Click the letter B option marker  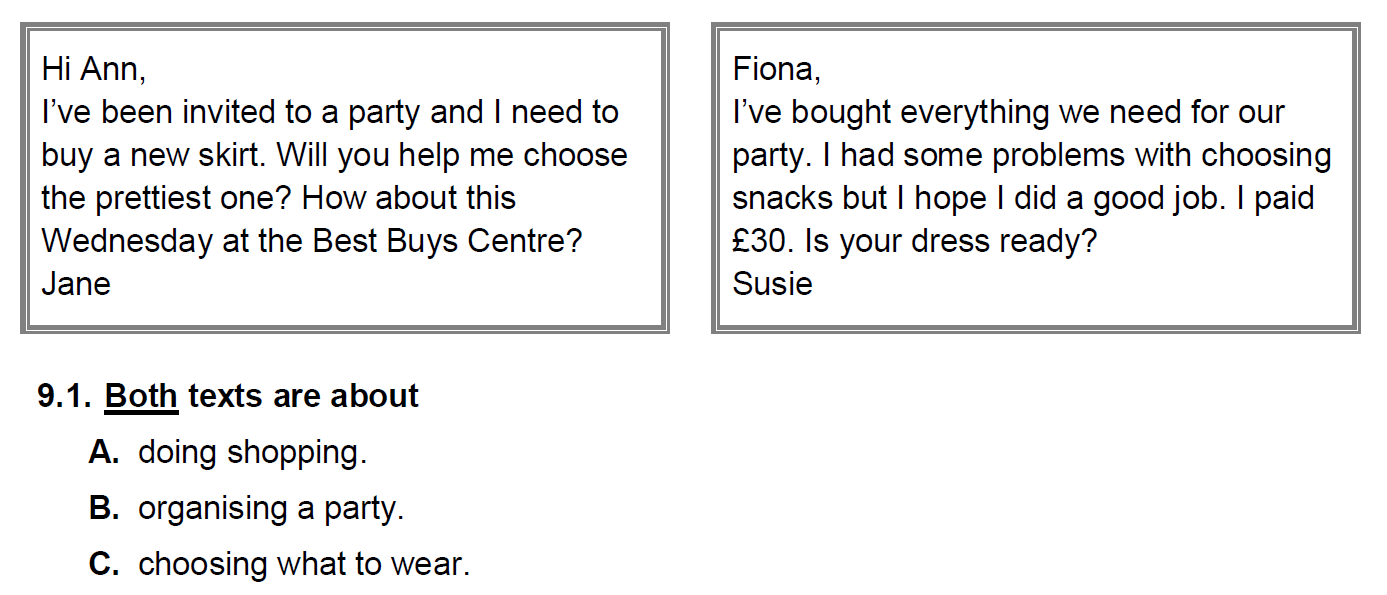(104, 509)
